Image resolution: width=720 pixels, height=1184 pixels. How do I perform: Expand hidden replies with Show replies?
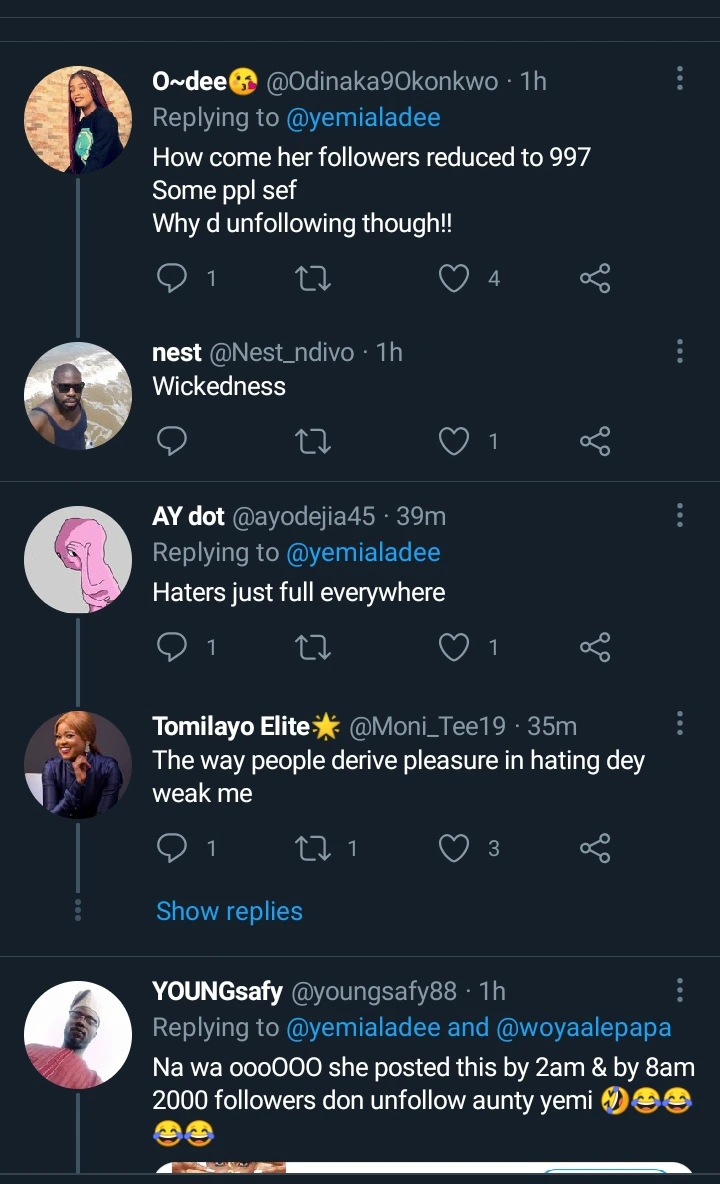[x=229, y=911]
